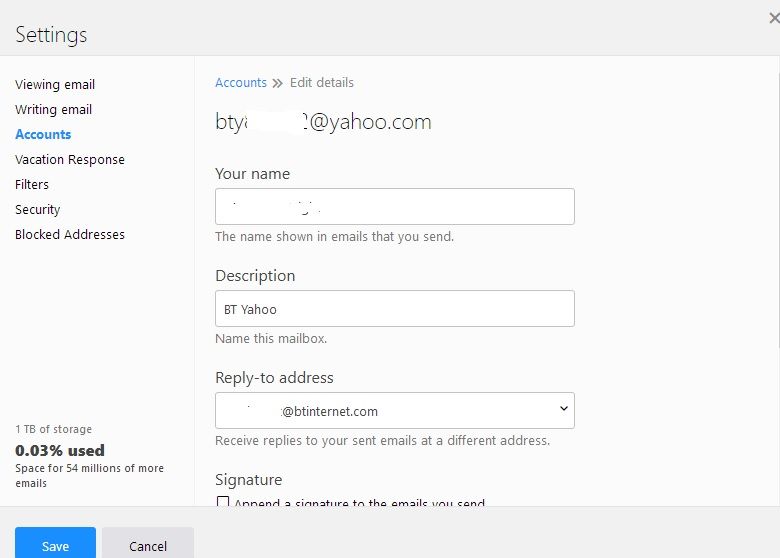Expand the Reply-to address dropdown
The image size is (780, 558).
coord(395,411)
